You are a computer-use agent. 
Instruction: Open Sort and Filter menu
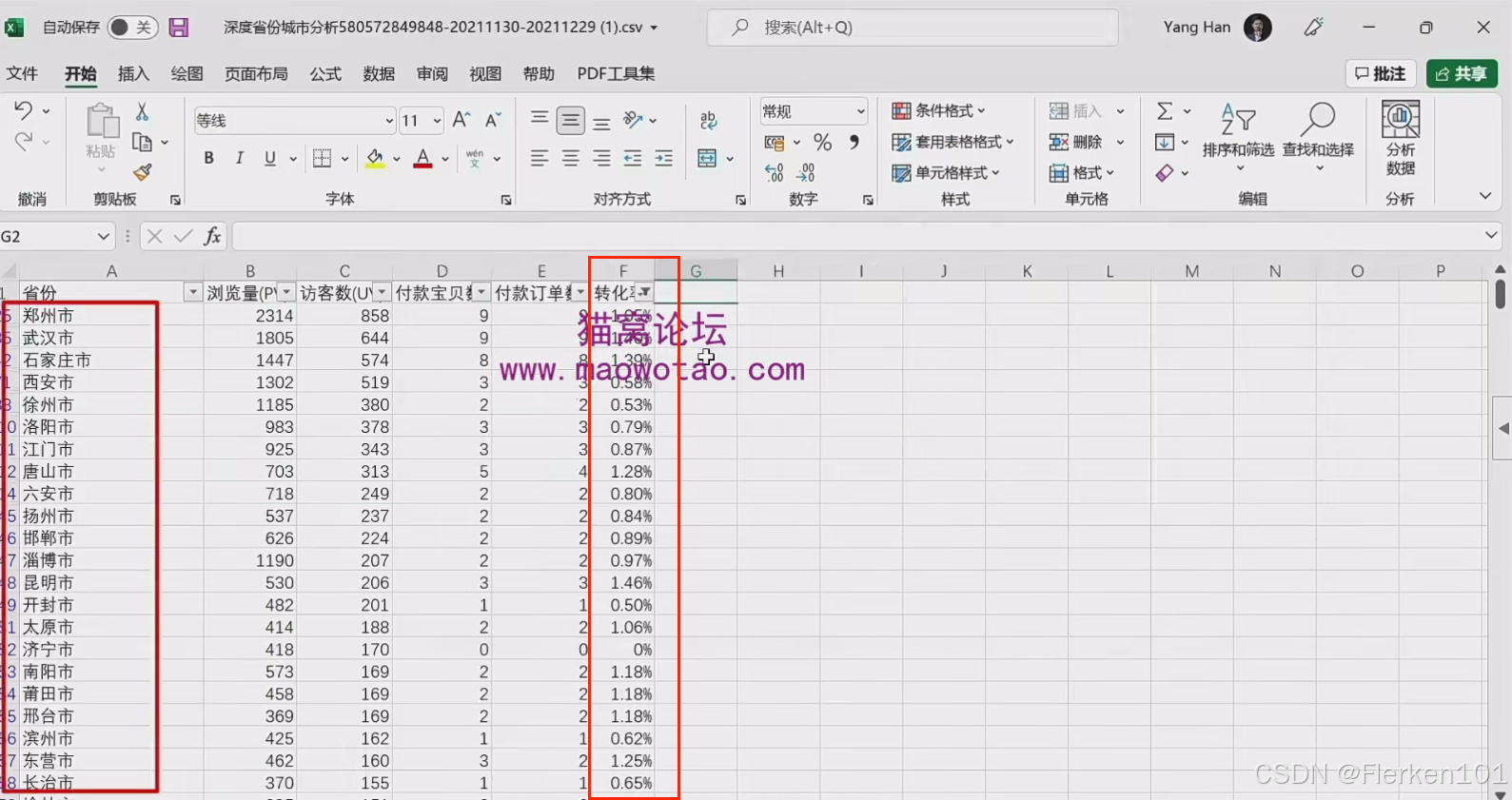coord(1238,138)
